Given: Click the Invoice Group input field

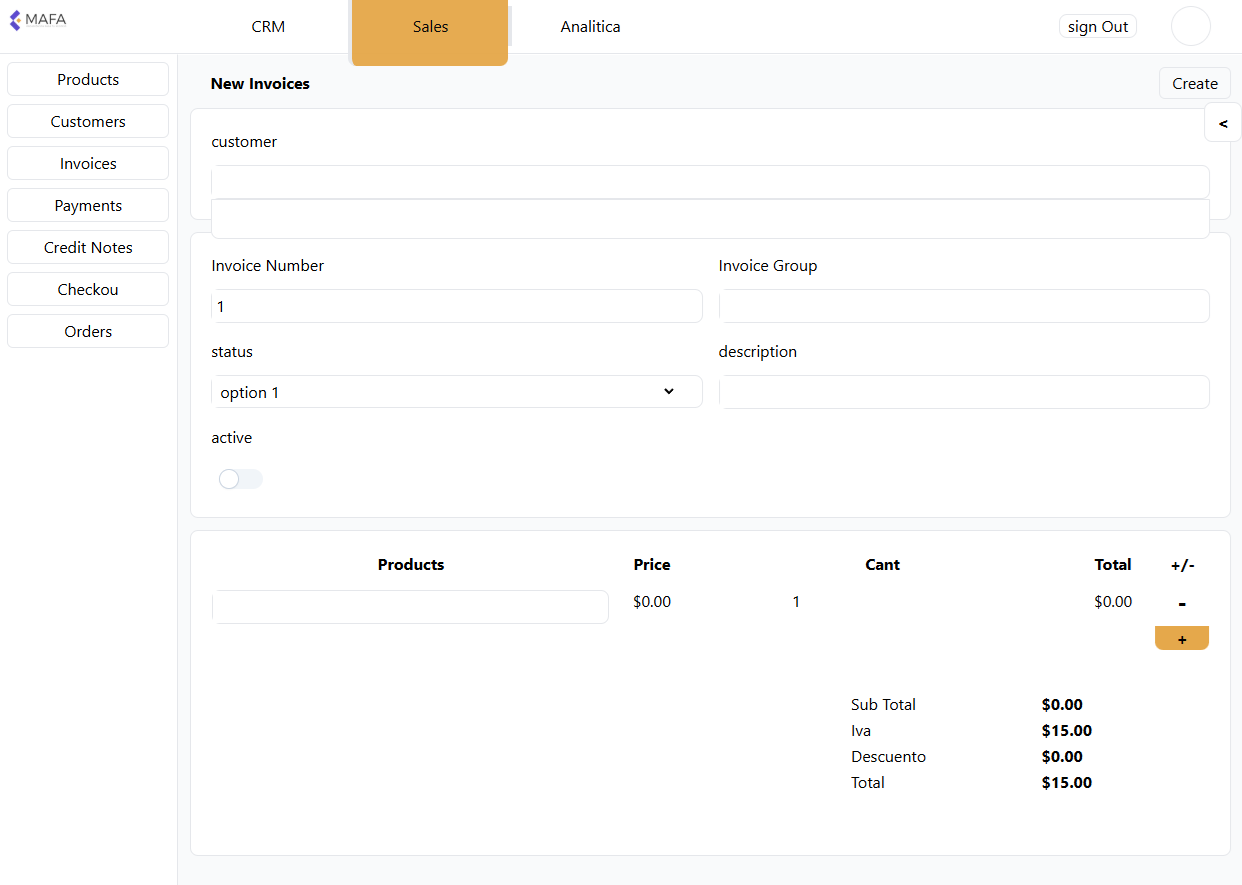Looking at the screenshot, I should (964, 306).
